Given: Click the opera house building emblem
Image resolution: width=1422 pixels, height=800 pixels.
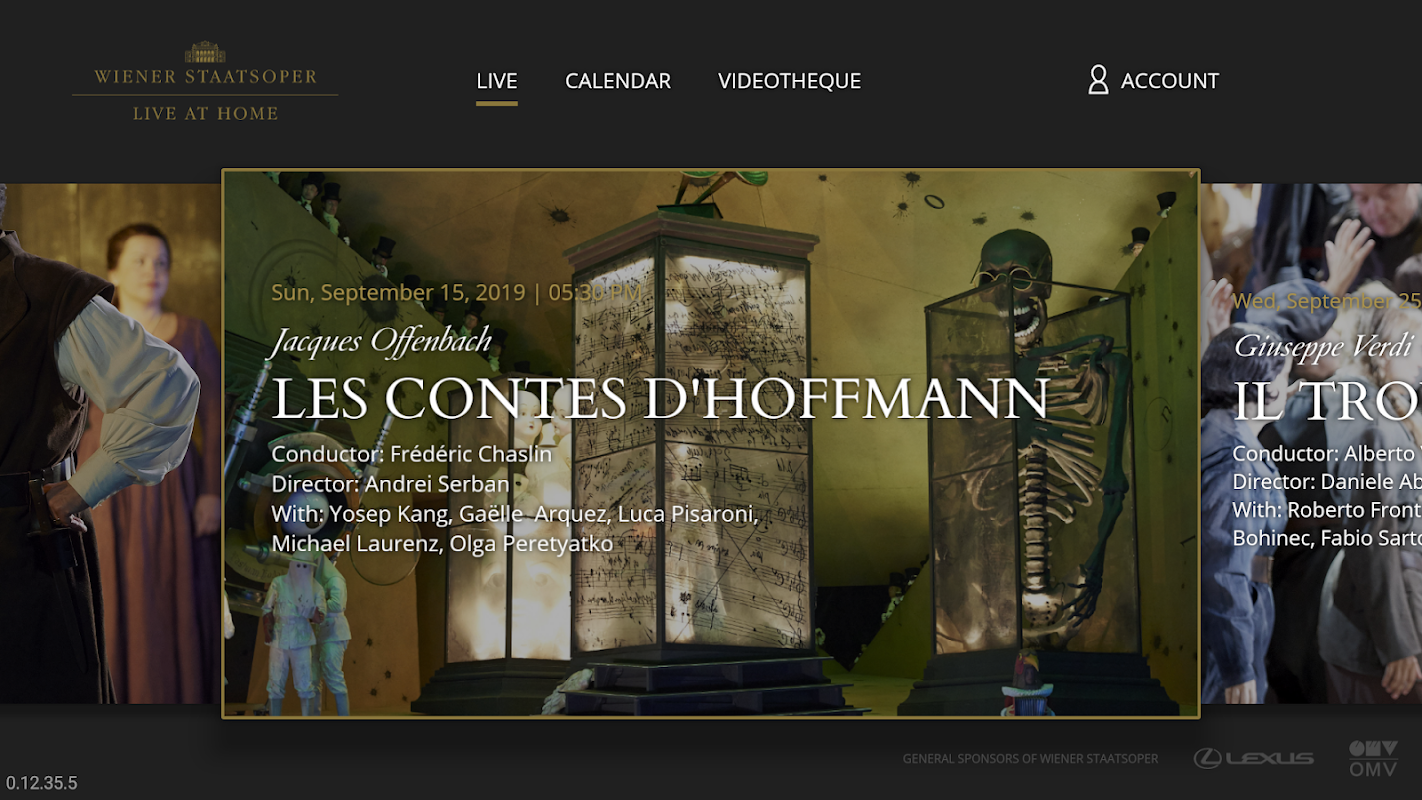Looking at the screenshot, I should [205, 52].
